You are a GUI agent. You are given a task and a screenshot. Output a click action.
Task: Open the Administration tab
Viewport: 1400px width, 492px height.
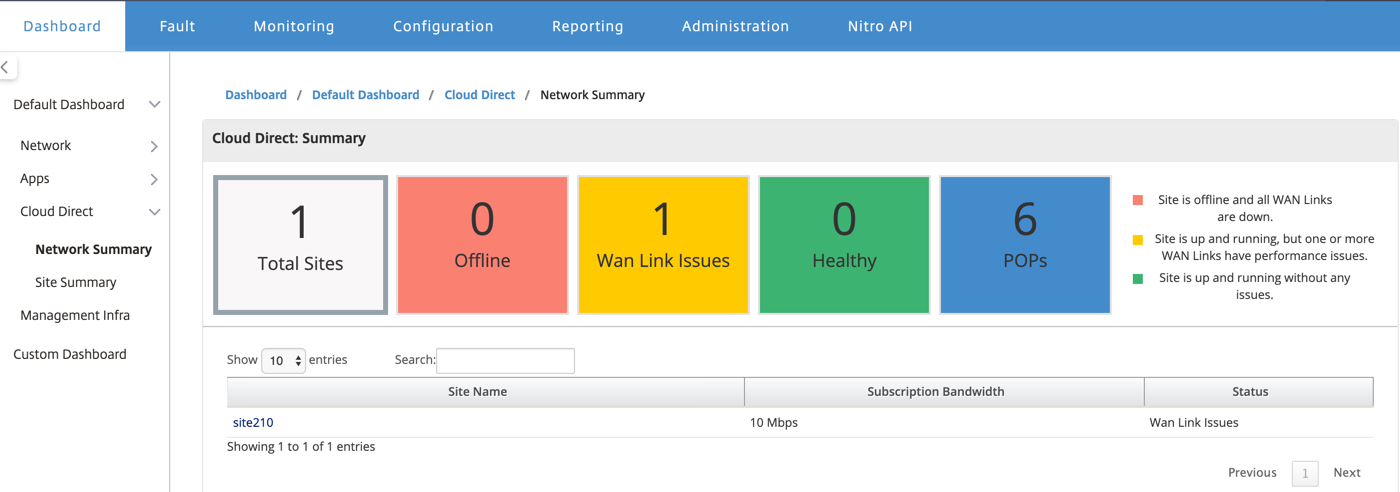coord(735,26)
